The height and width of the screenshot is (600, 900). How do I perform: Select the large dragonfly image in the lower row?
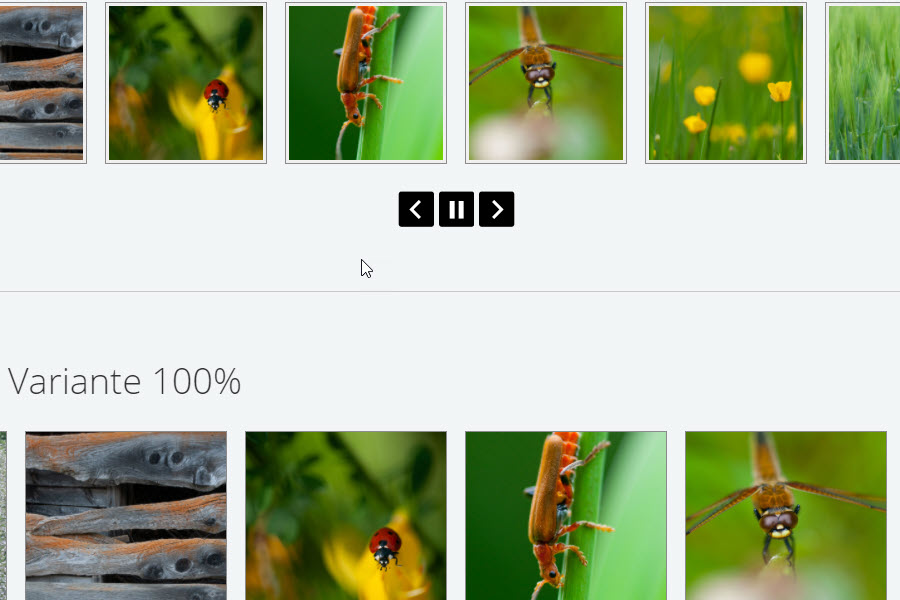pos(786,516)
